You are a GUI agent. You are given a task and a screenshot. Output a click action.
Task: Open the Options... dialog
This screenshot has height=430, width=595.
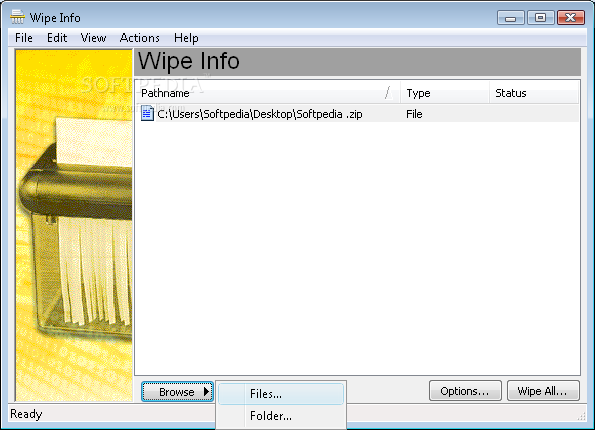(x=465, y=391)
